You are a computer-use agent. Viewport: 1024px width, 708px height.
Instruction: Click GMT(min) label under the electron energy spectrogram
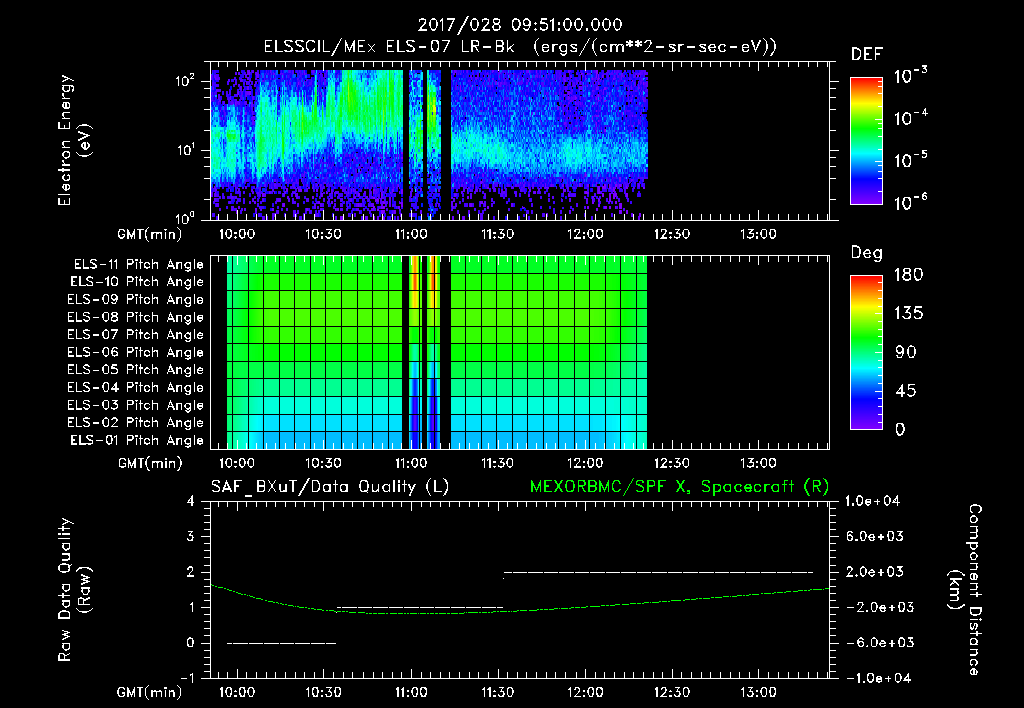[150, 234]
